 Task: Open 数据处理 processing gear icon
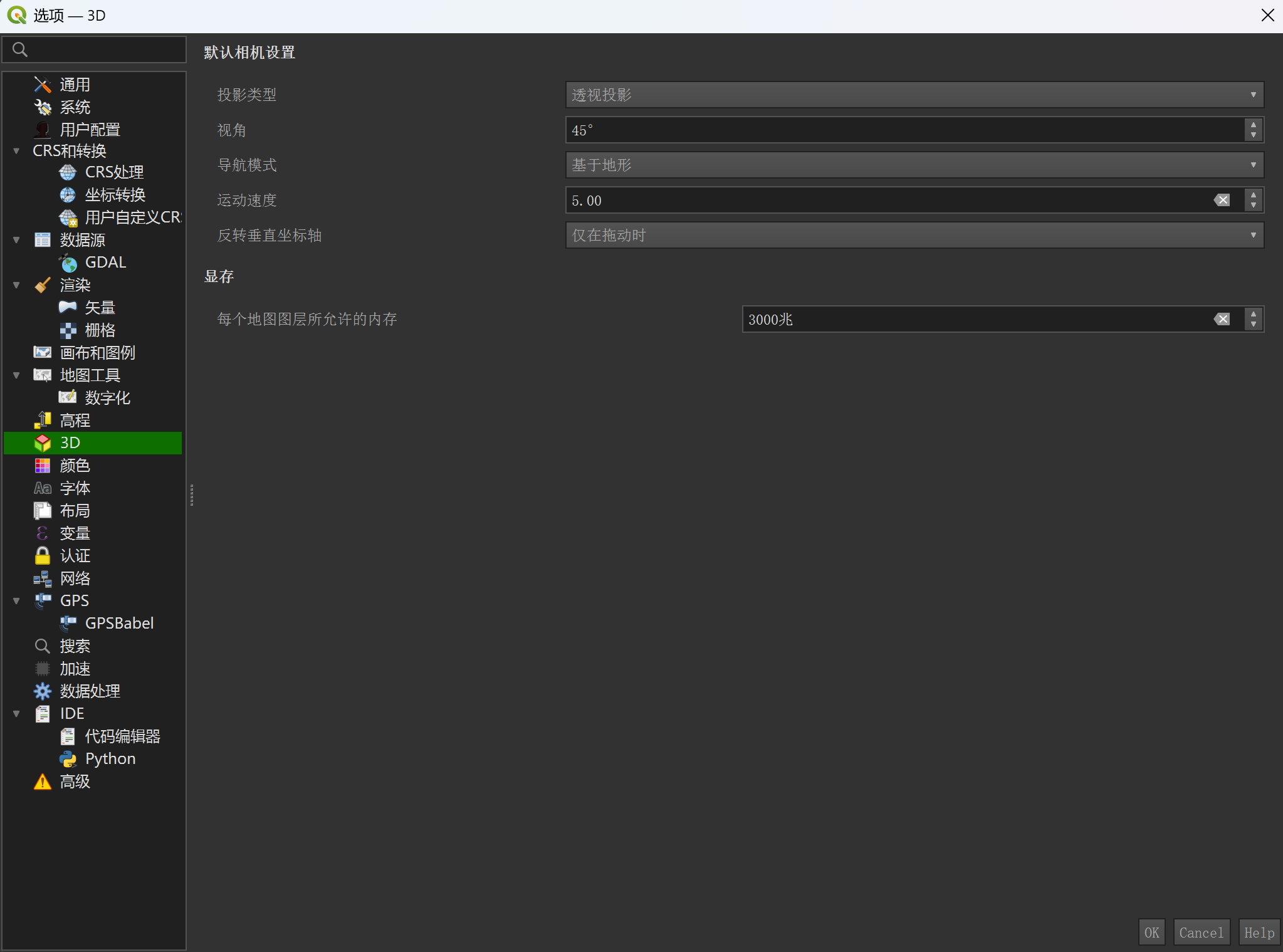tap(43, 691)
